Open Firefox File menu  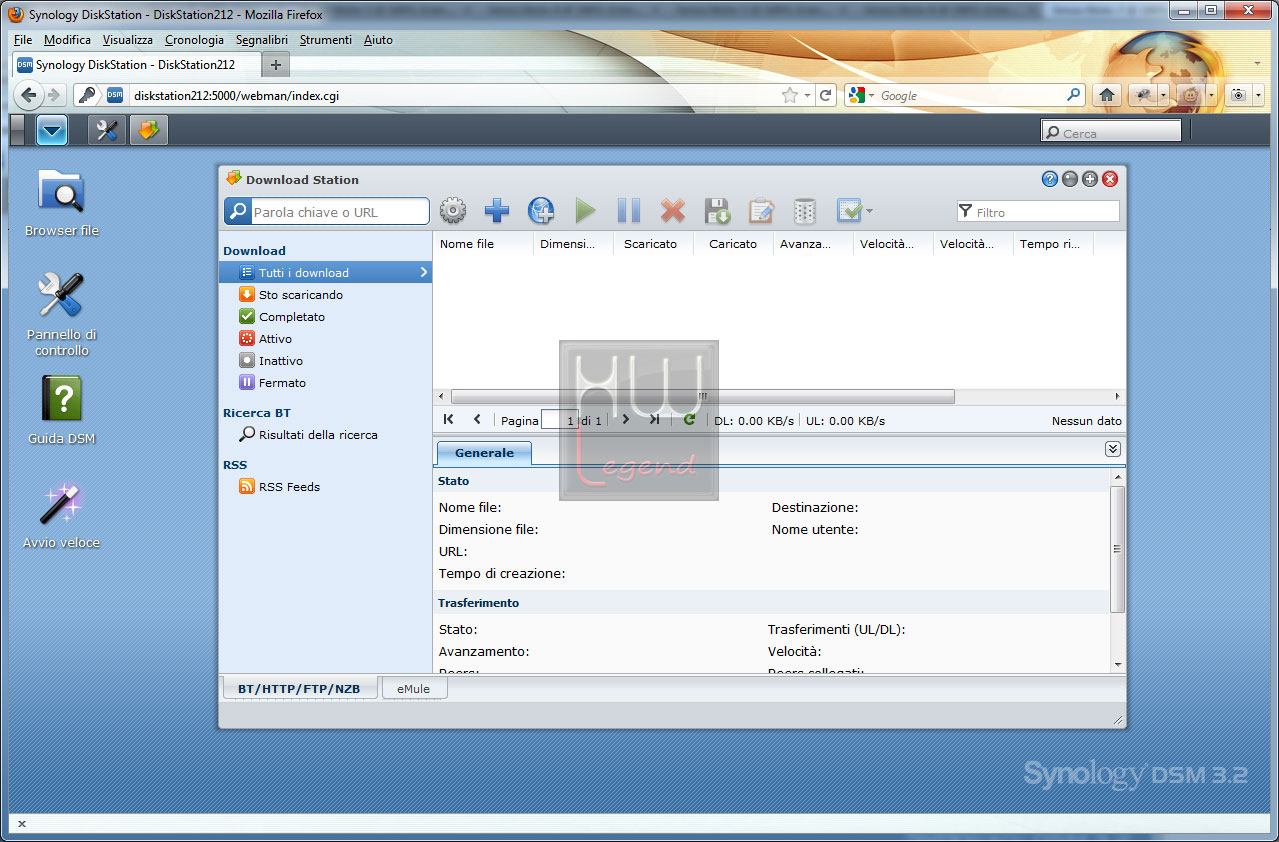click(23, 40)
